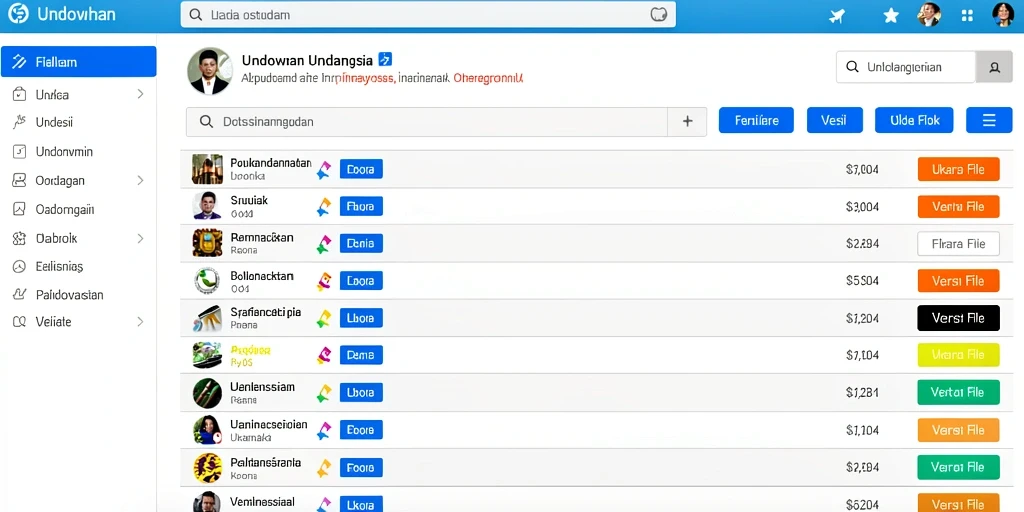
Task: Click the colored flag icon in Remnacktan row
Action: [323, 244]
